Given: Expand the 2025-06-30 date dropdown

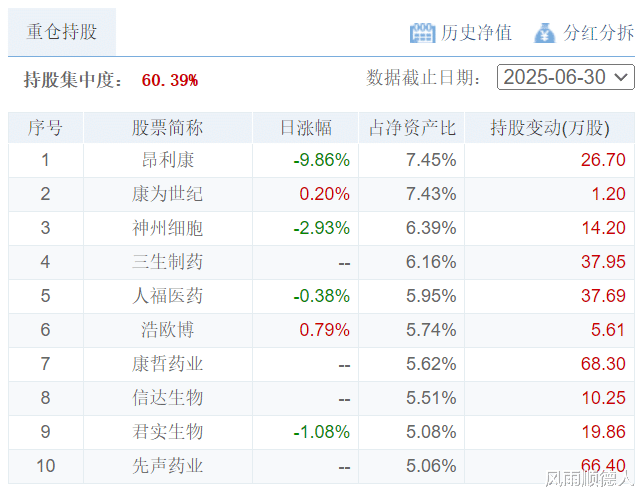Looking at the screenshot, I should pyautogui.click(x=566, y=77).
